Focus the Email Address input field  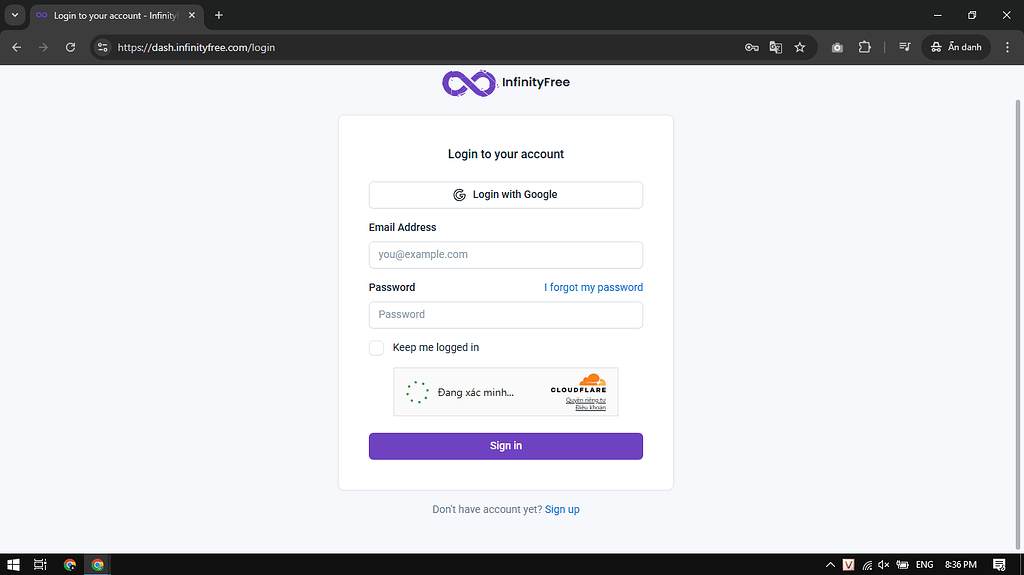click(505, 255)
